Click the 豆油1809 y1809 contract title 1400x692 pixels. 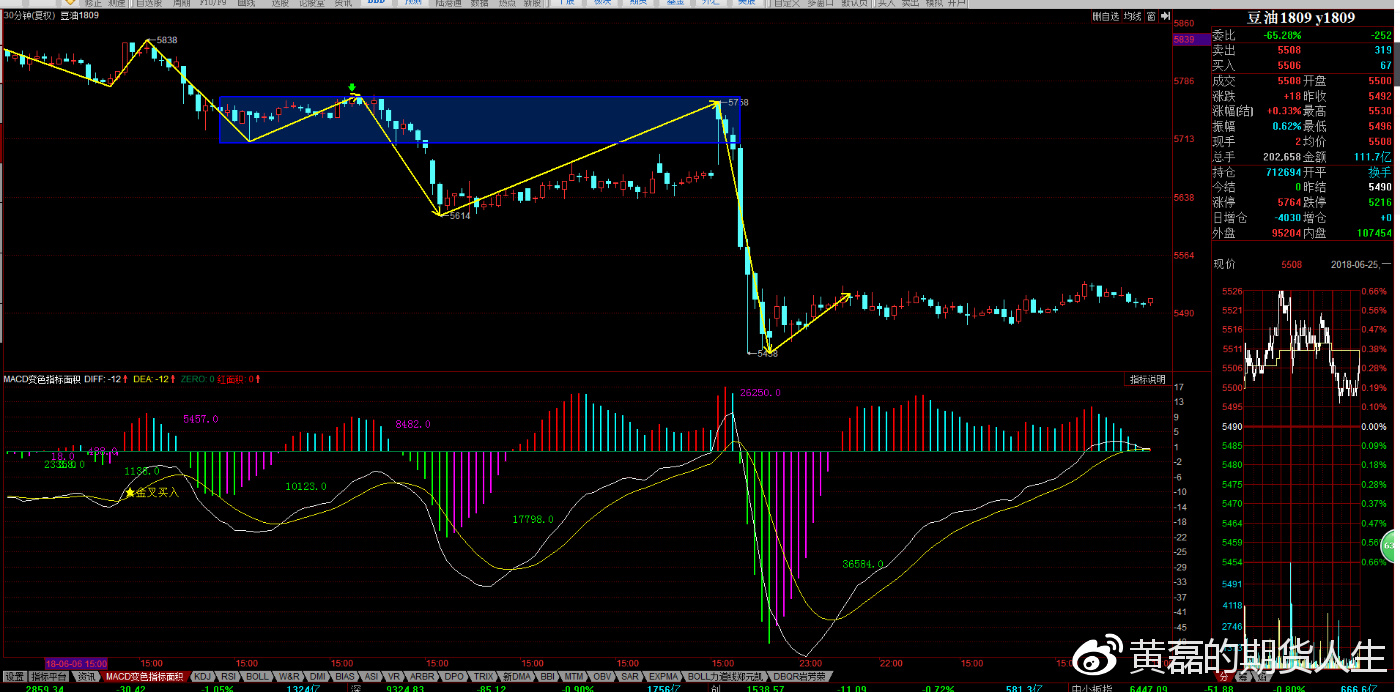(x=1300, y=17)
